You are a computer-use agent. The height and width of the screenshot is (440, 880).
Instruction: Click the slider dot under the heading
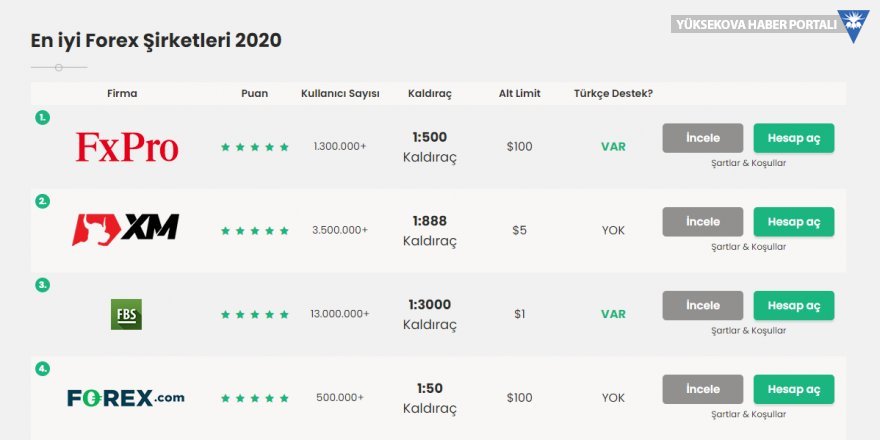(59, 67)
